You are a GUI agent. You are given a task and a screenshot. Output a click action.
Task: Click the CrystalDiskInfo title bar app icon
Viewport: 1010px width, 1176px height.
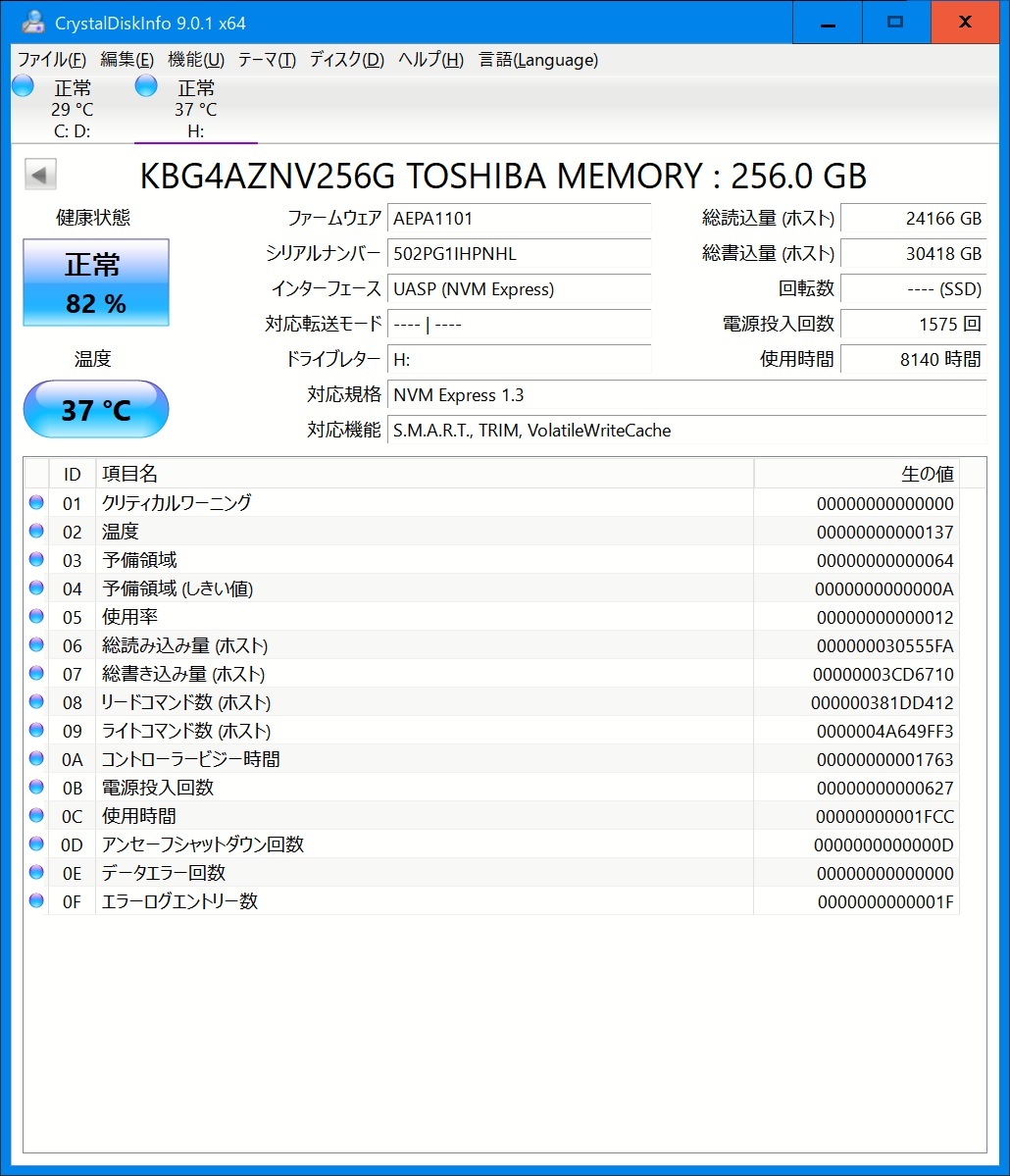coord(32,23)
